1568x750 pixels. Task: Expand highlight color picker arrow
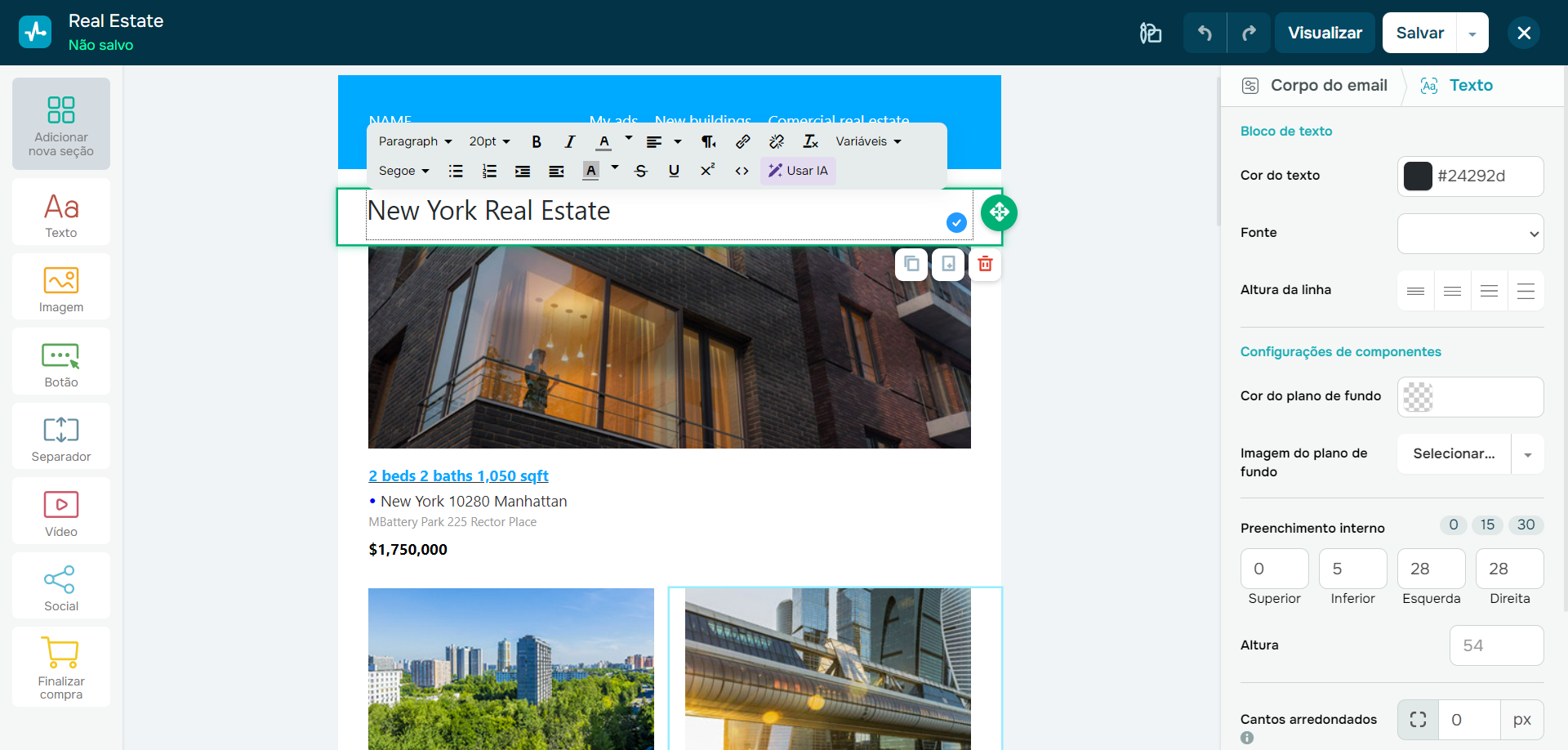coord(615,167)
